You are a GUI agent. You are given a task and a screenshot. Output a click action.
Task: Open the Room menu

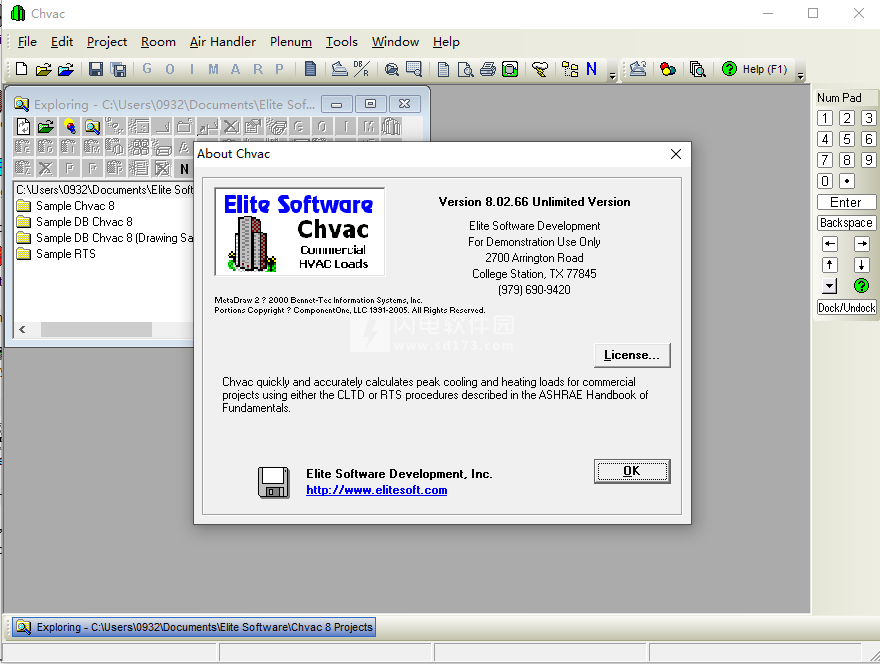(158, 42)
